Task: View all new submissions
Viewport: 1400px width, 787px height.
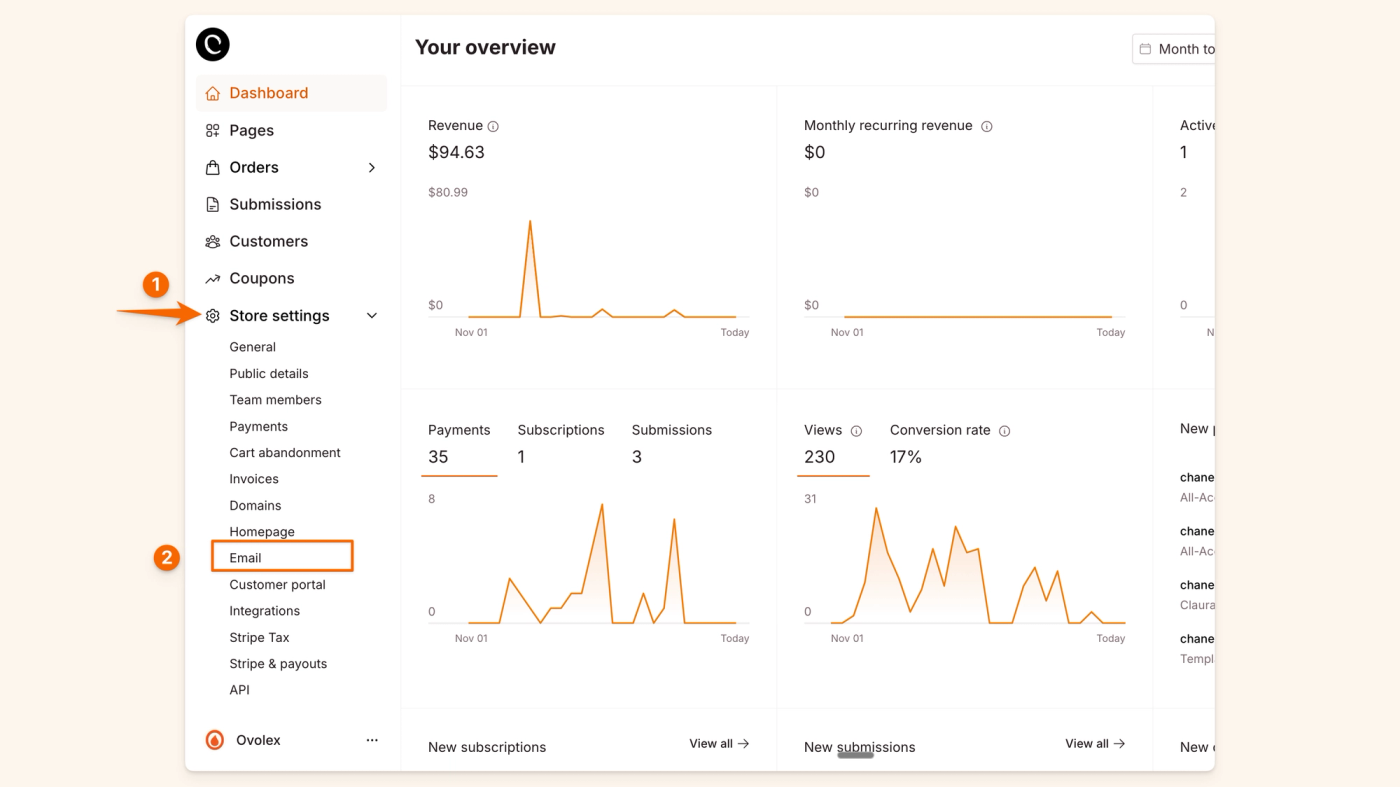Action: [x=1095, y=744]
